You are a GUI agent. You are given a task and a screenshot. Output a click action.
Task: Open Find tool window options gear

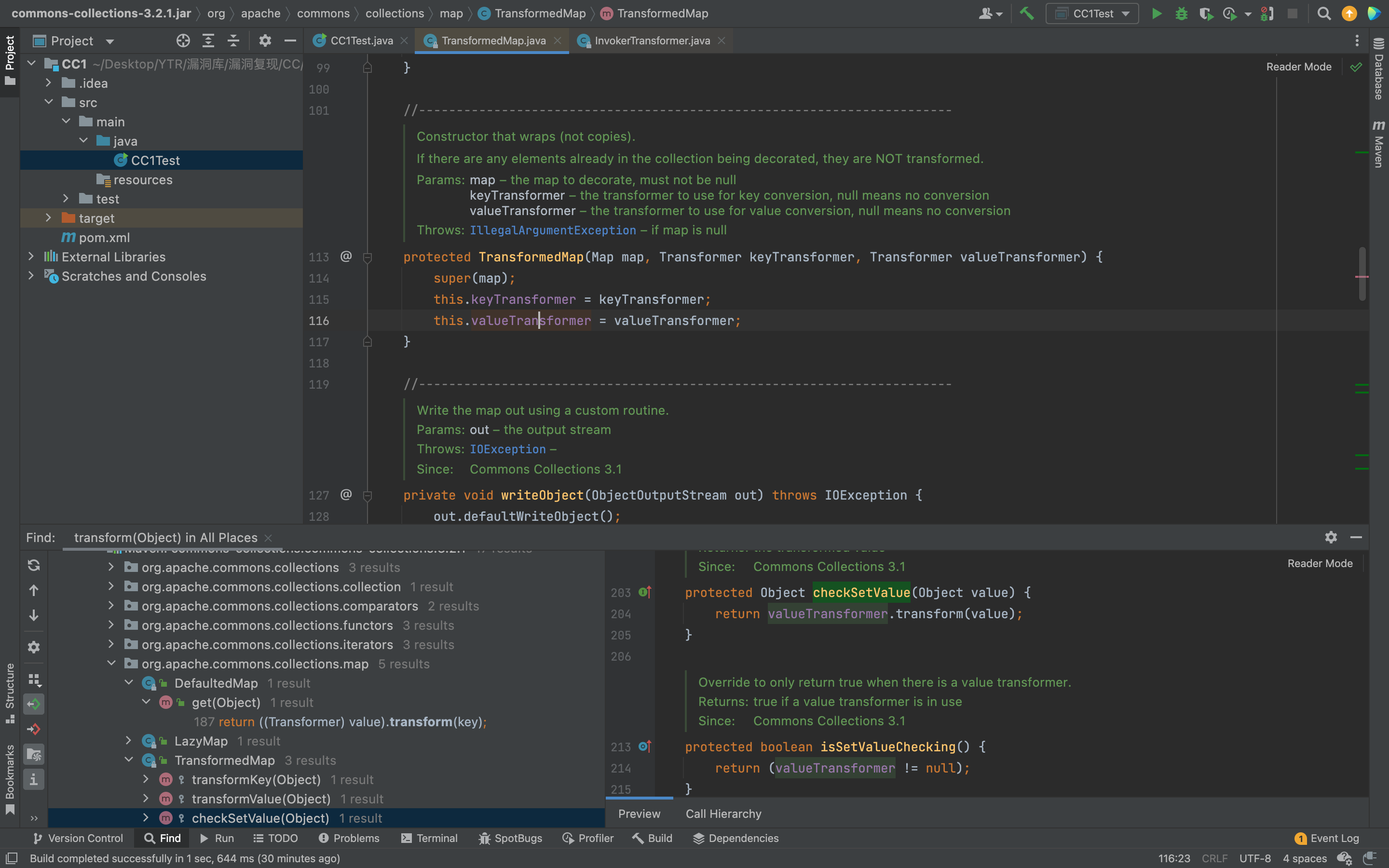click(1331, 537)
